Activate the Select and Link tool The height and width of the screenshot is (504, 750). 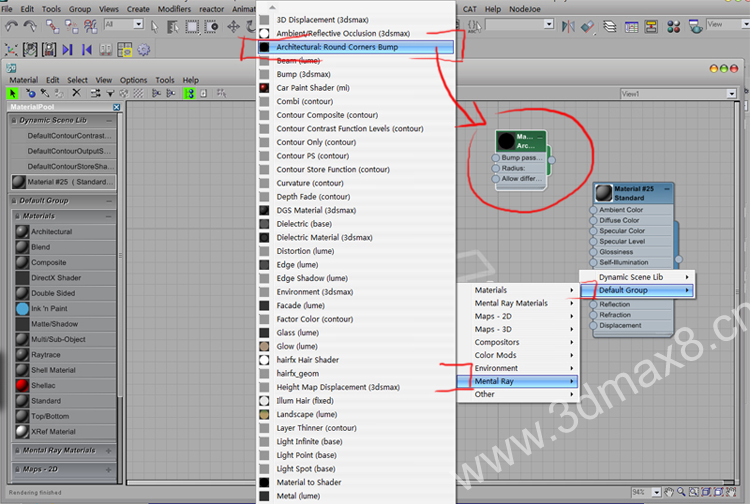(52, 26)
